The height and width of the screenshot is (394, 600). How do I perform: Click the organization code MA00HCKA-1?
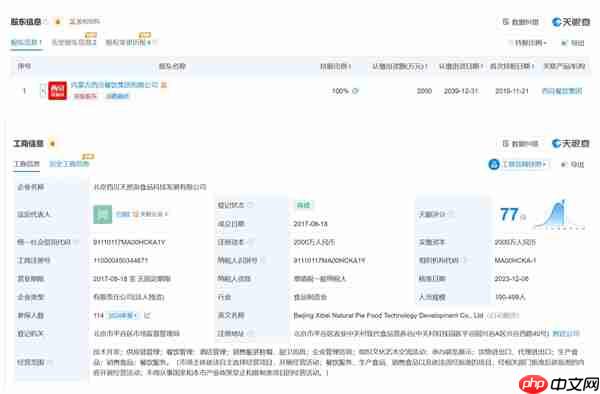coord(515,260)
